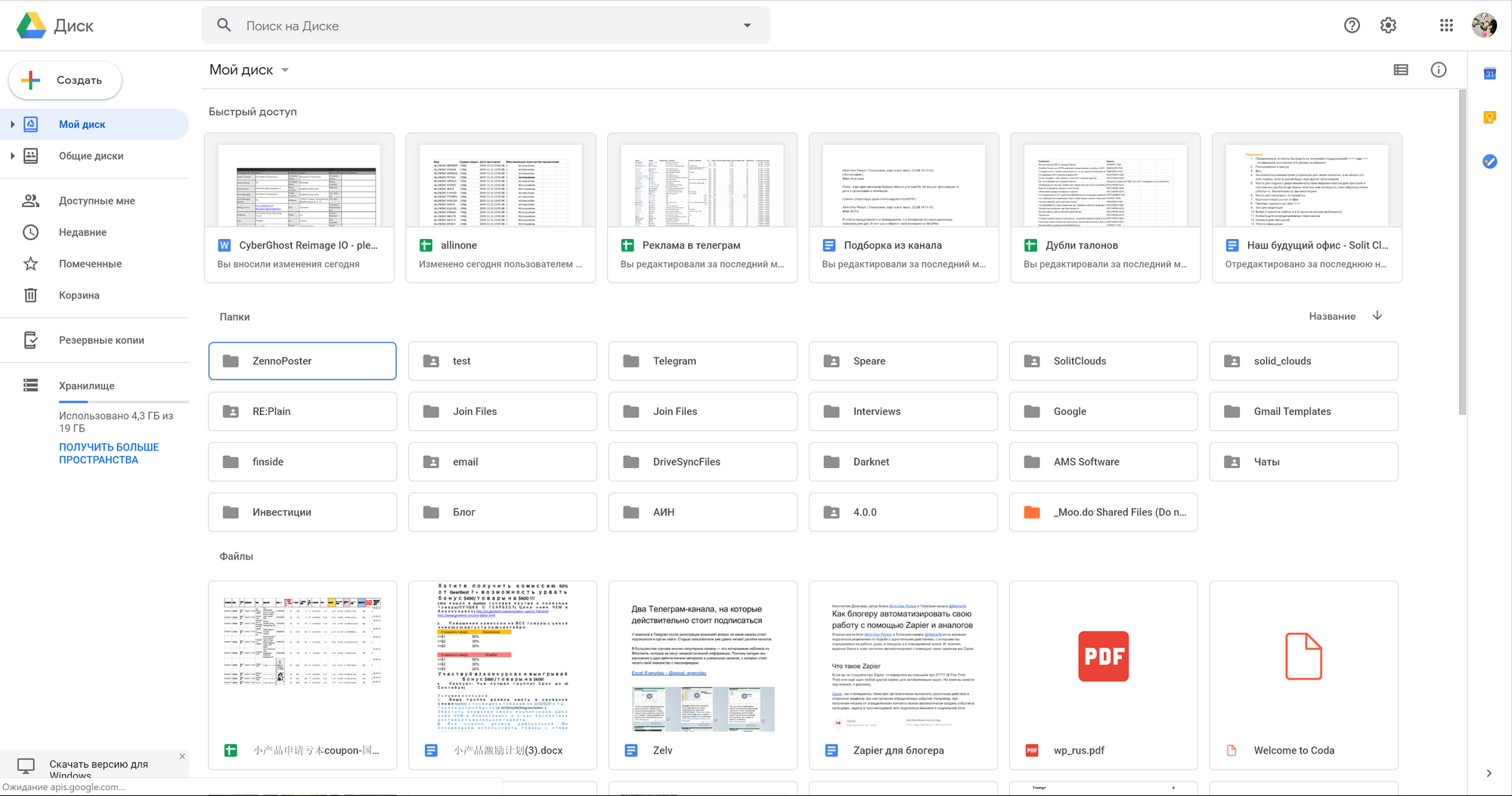
Task: Open link Получить больше пространства
Action: (108, 453)
